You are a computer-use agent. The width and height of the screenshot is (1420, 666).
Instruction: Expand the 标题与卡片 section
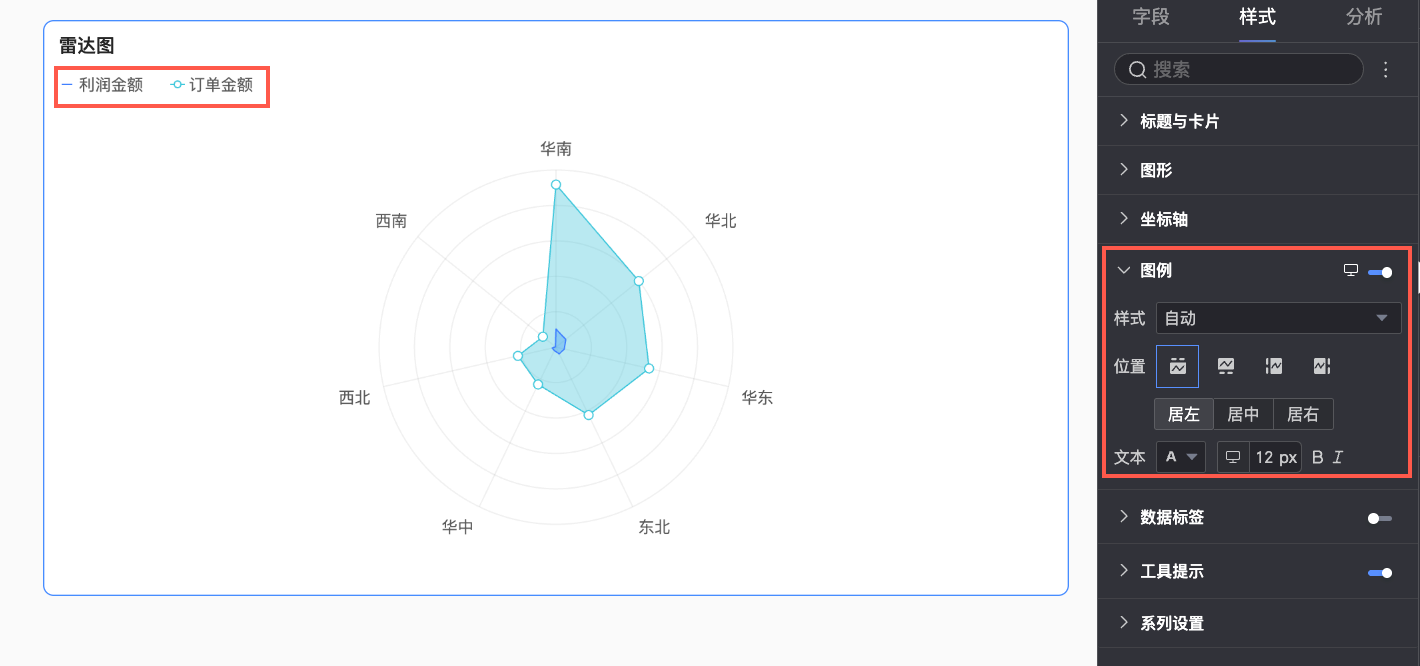point(1179,121)
